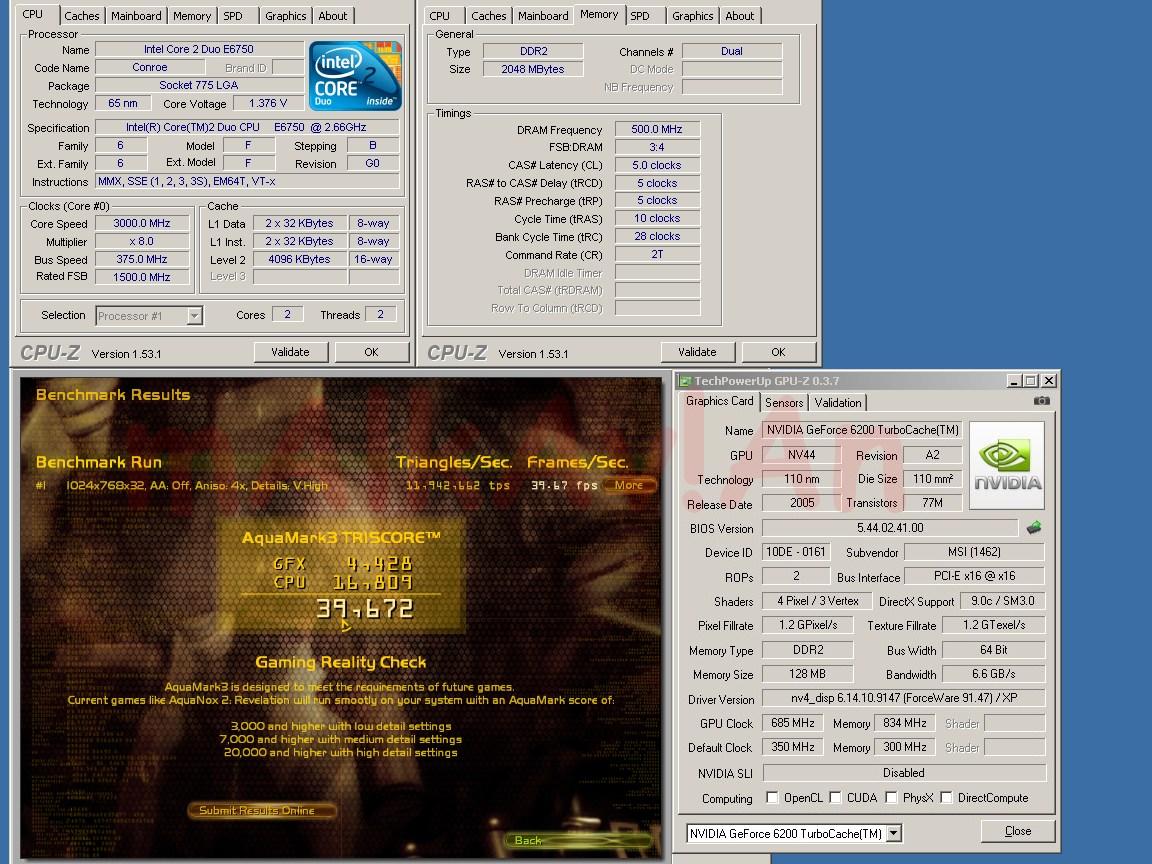Click the Intel Core 2 Duo logo
This screenshot has width=1152, height=864.
click(x=356, y=76)
